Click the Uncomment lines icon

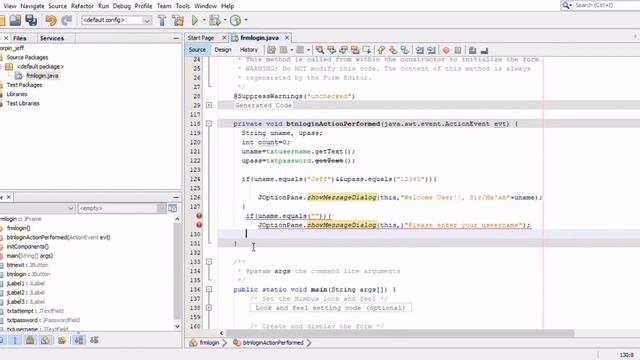(x=484, y=50)
